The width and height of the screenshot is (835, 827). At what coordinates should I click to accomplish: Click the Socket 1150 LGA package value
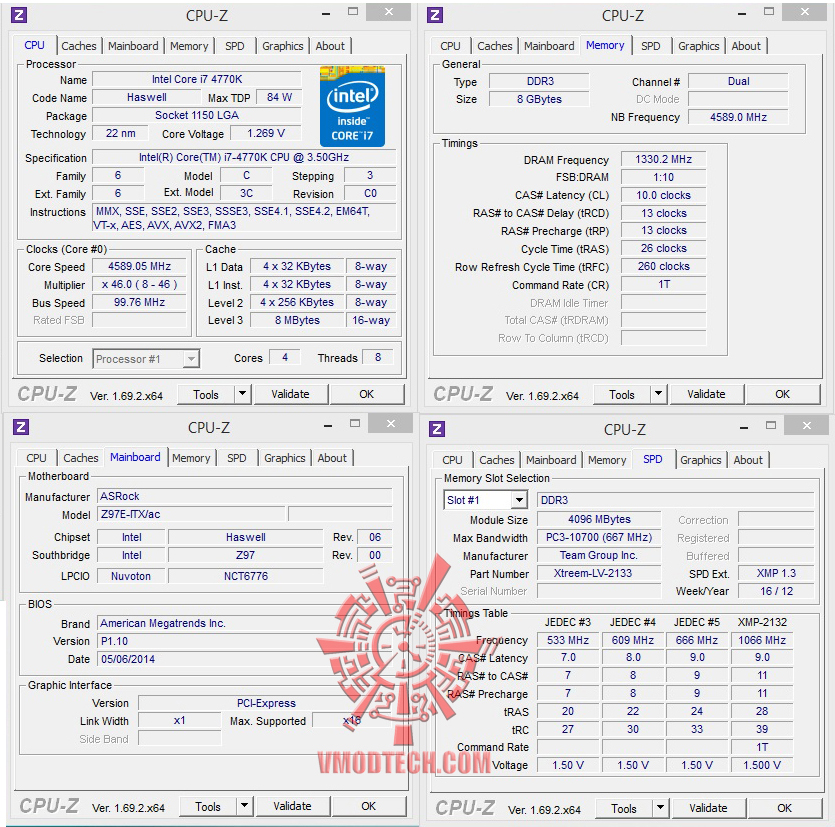(197, 115)
